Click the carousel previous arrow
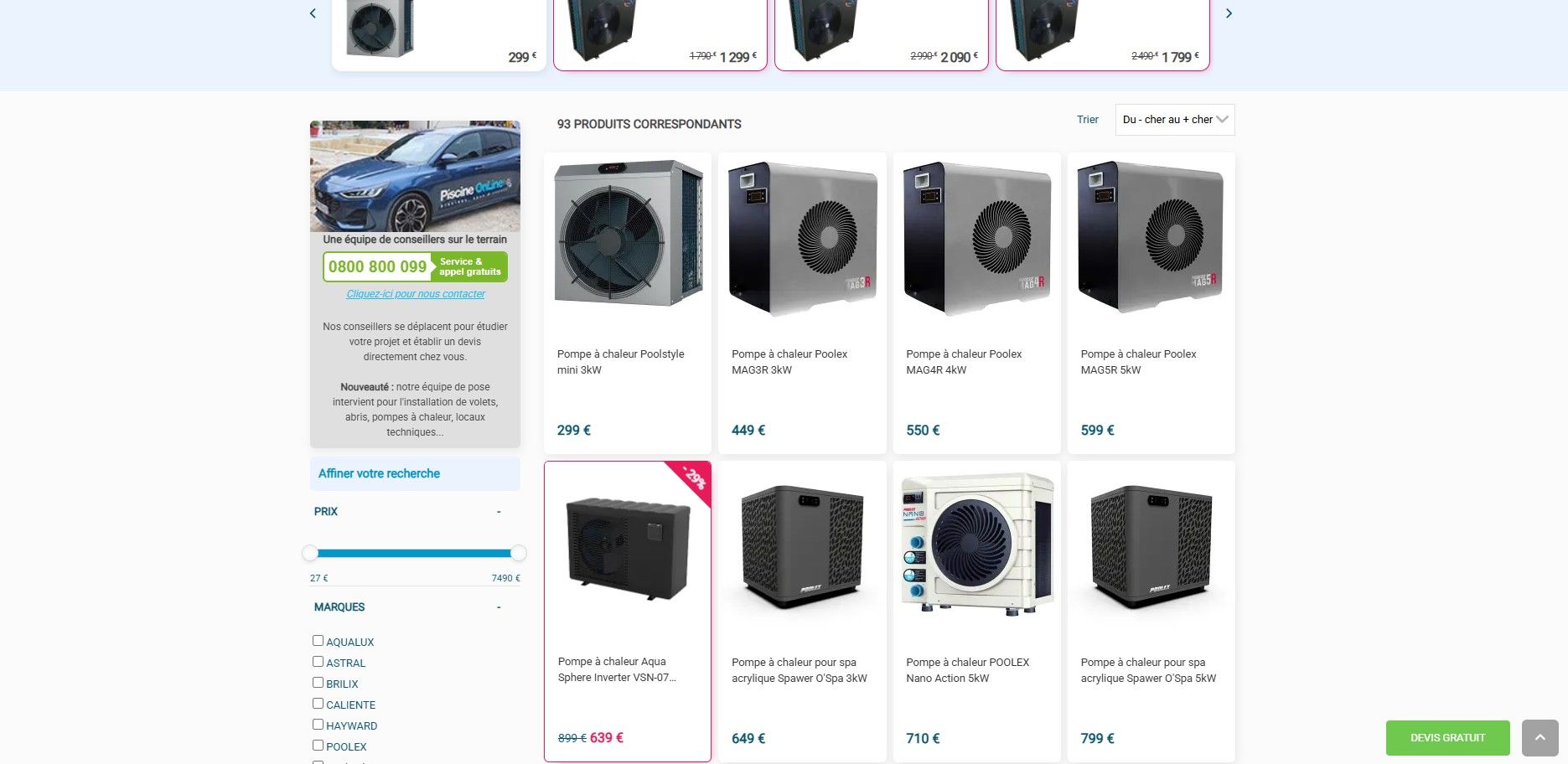 point(313,13)
